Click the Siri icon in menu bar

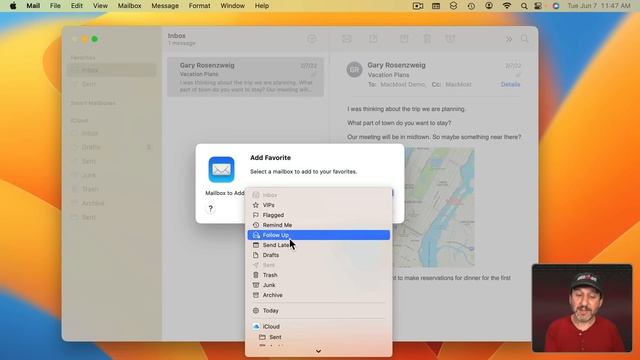pyautogui.click(x=556, y=6)
